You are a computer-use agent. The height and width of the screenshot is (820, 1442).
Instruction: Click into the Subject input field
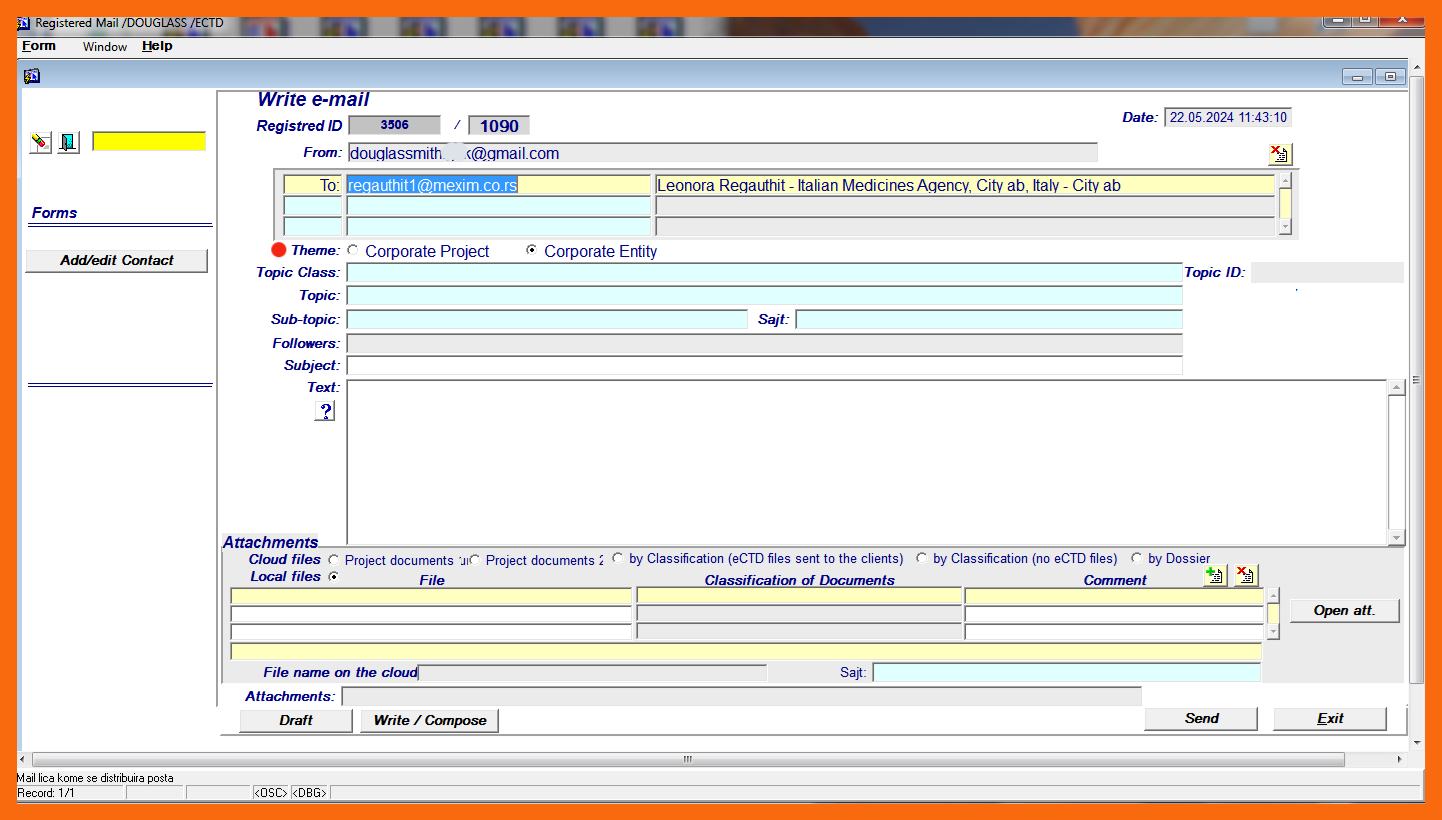(764, 366)
